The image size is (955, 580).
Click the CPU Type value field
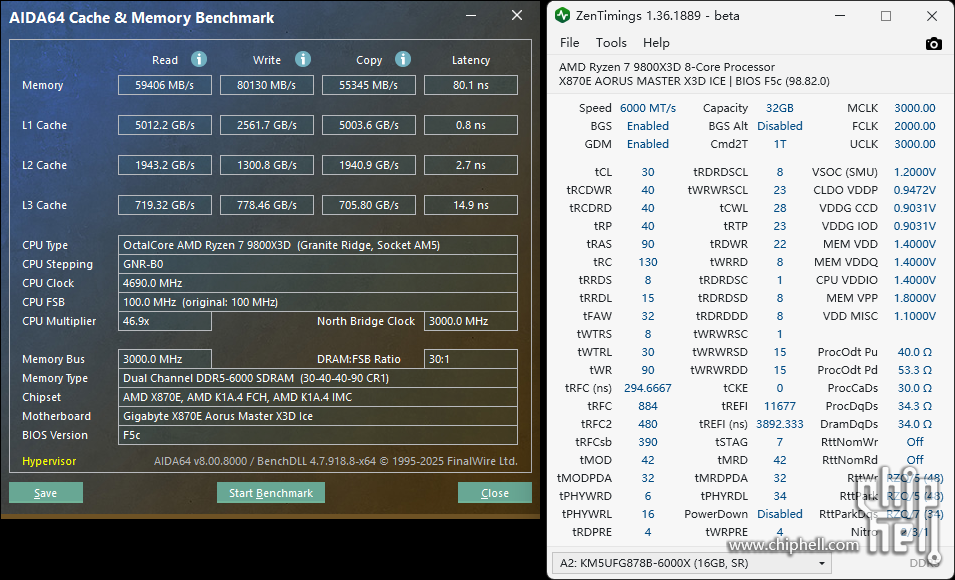point(318,245)
